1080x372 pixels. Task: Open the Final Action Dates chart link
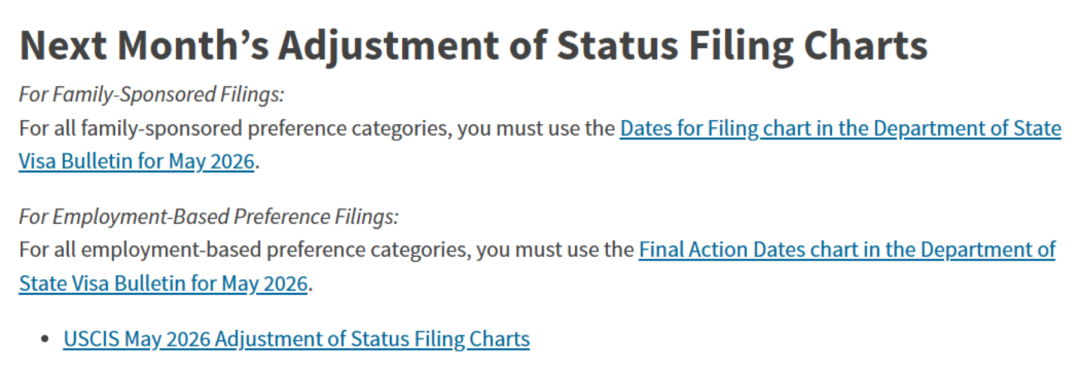pyautogui.click(x=847, y=250)
